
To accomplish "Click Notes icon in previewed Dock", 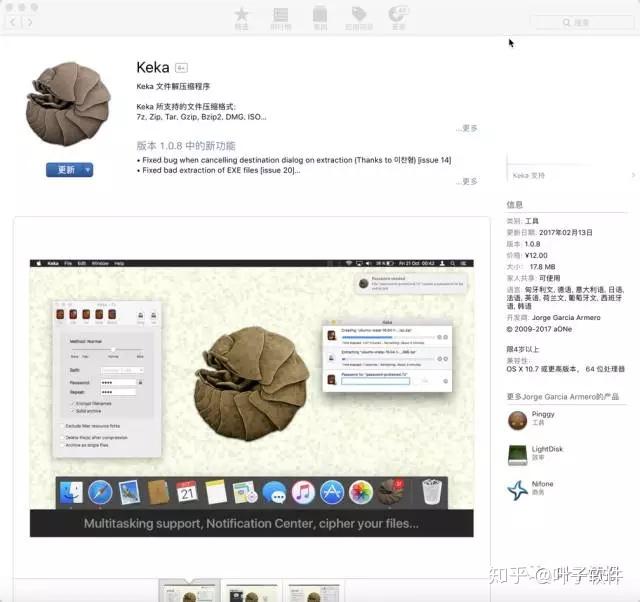I will (x=216, y=492).
